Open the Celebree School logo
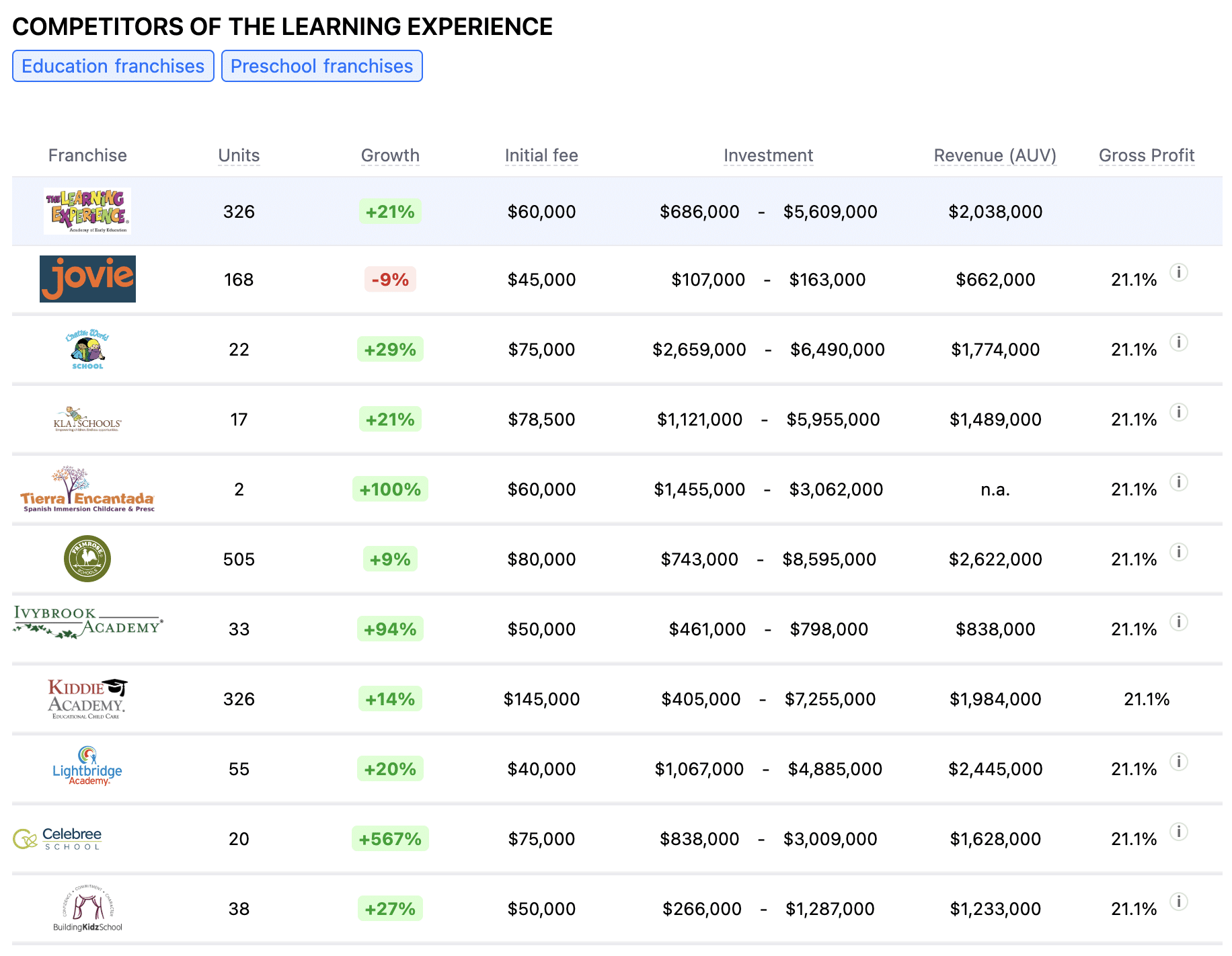 (x=58, y=838)
